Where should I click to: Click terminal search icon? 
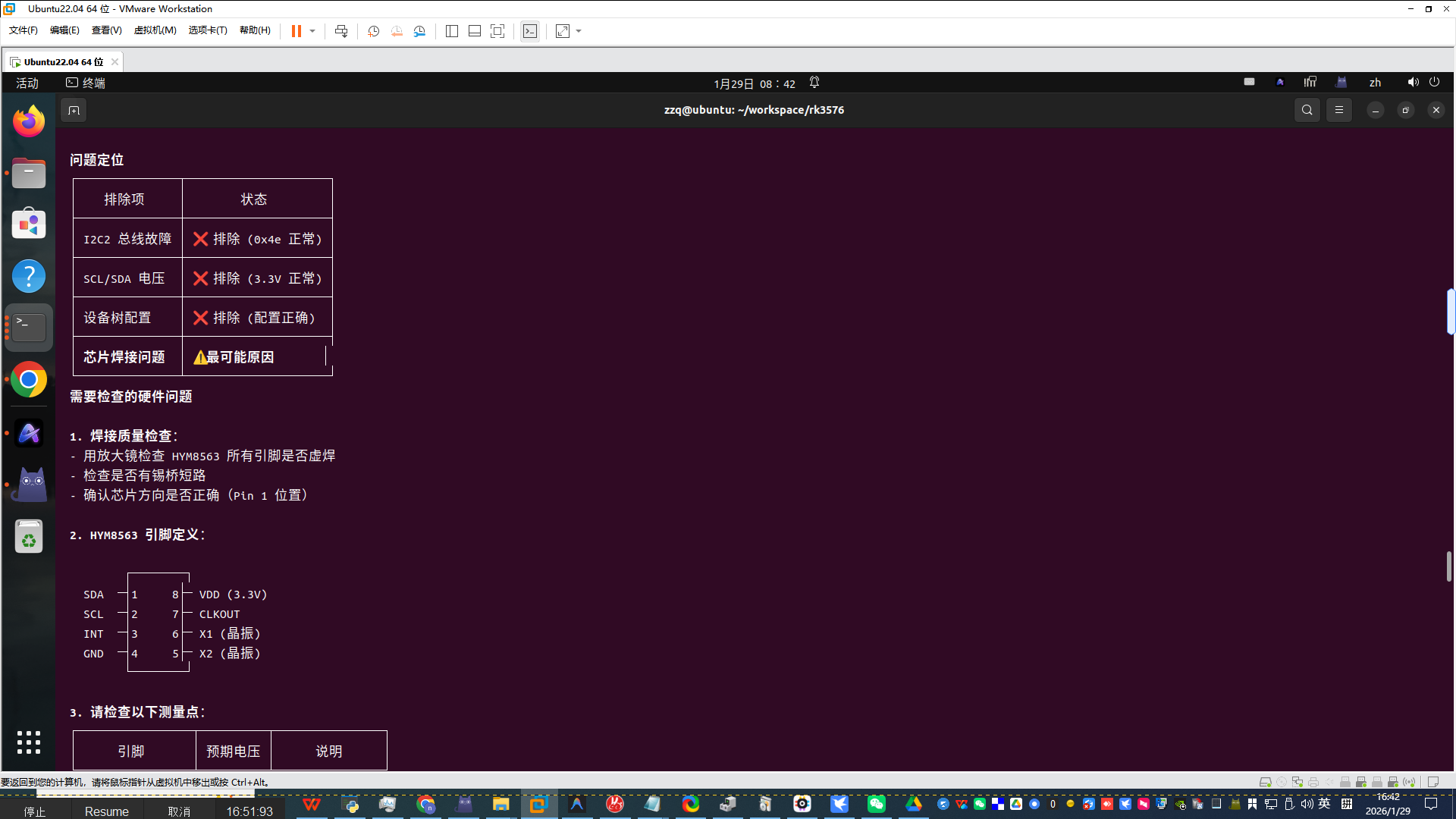[x=1307, y=110]
